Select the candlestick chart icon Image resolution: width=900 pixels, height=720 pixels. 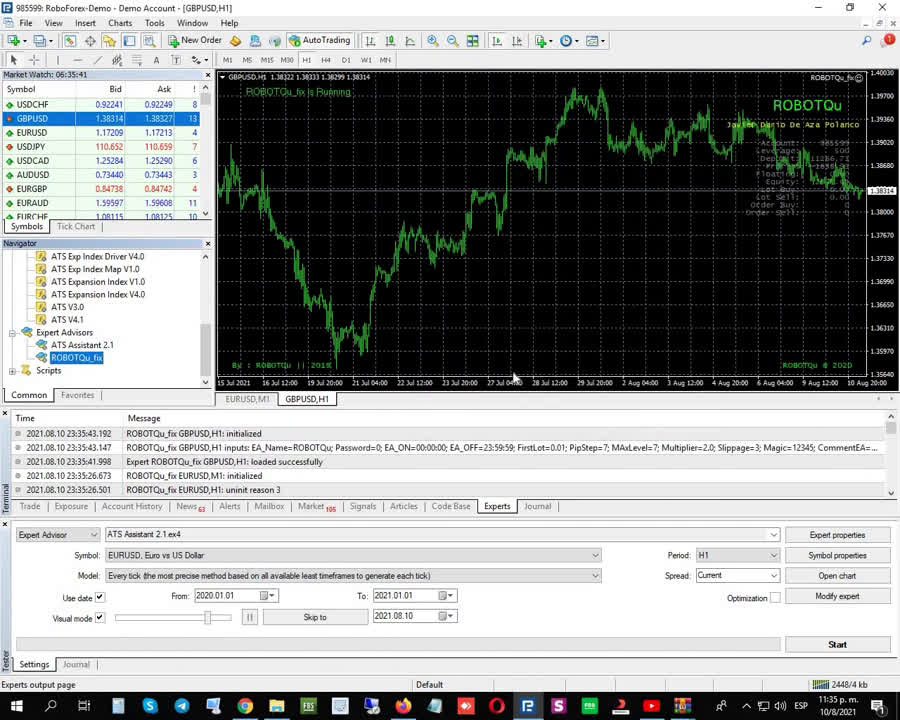click(x=390, y=41)
